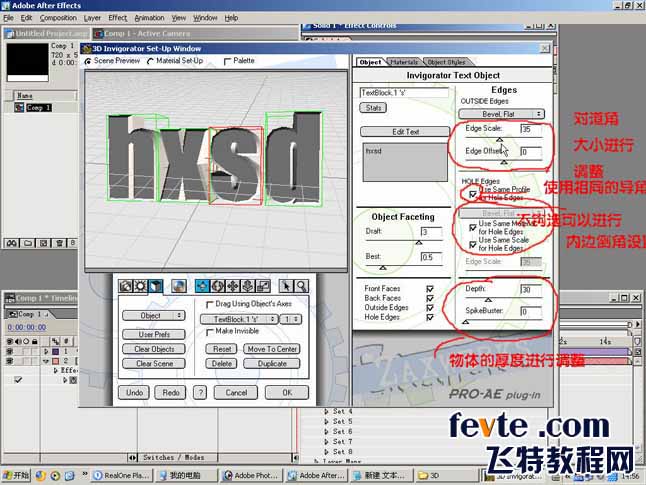
Task: Click the Depth value input field
Action: pyautogui.click(x=531, y=290)
